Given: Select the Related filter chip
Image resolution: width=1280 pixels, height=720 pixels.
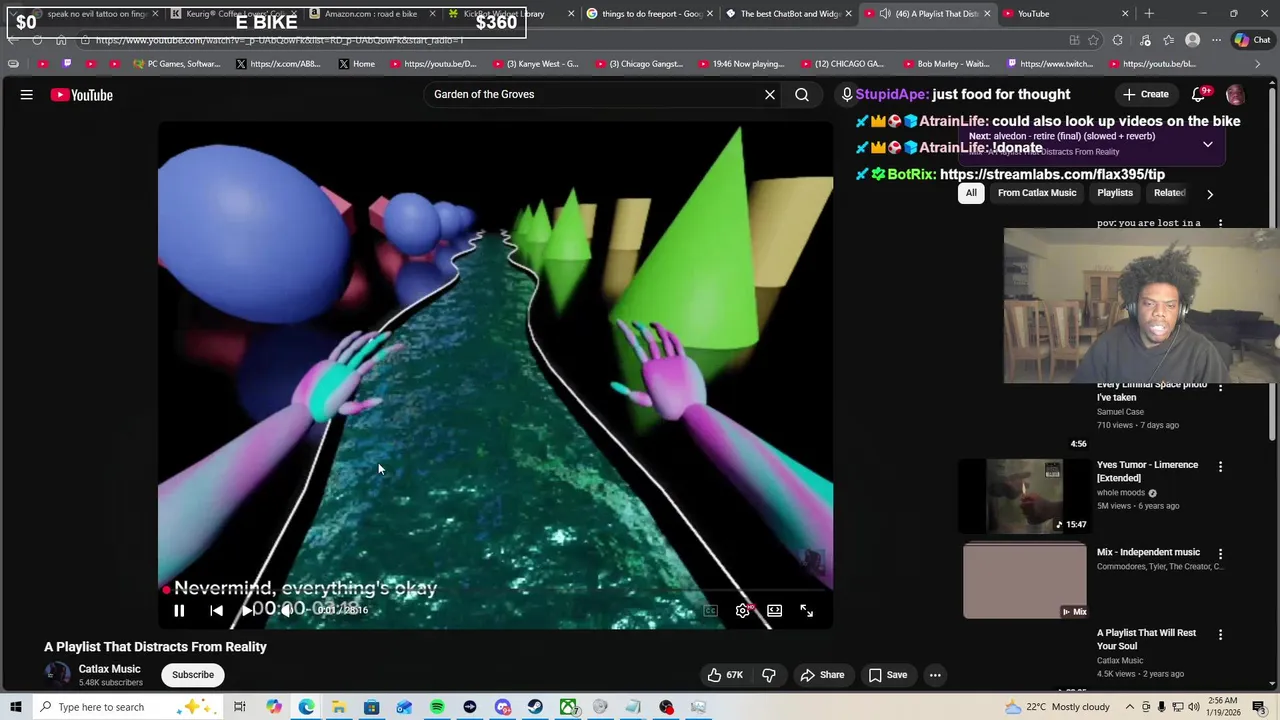Looking at the screenshot, I should point(1169,193).
